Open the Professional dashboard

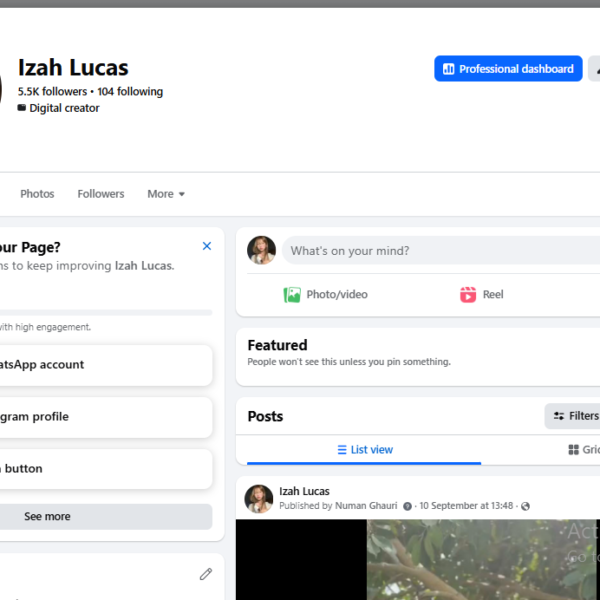508,68
